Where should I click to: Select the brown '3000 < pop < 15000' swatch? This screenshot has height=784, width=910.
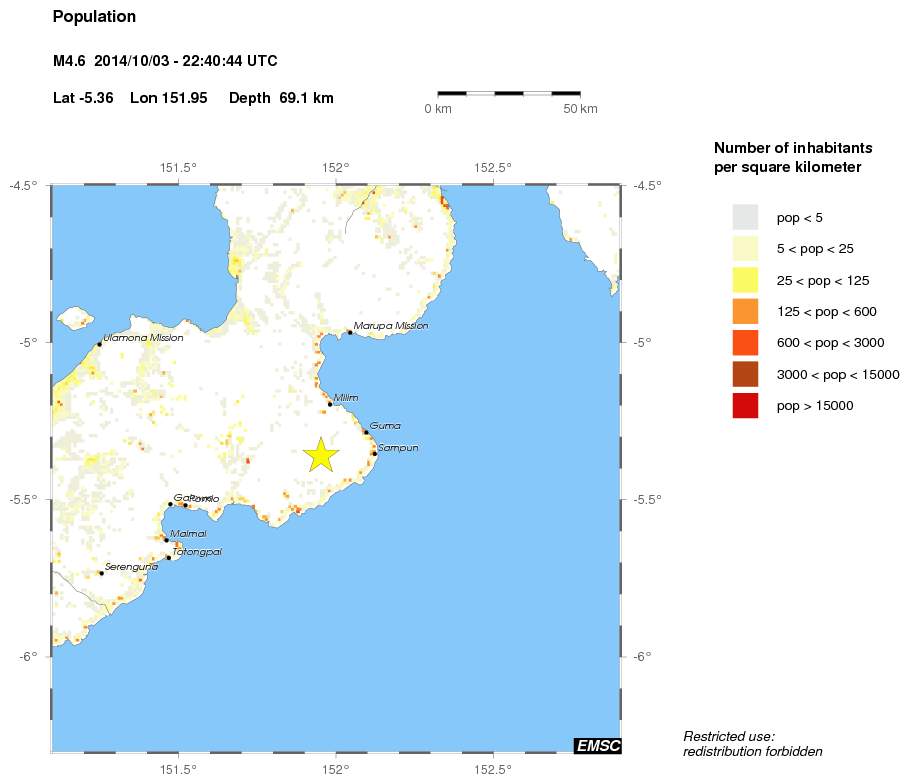click(745, 374)
